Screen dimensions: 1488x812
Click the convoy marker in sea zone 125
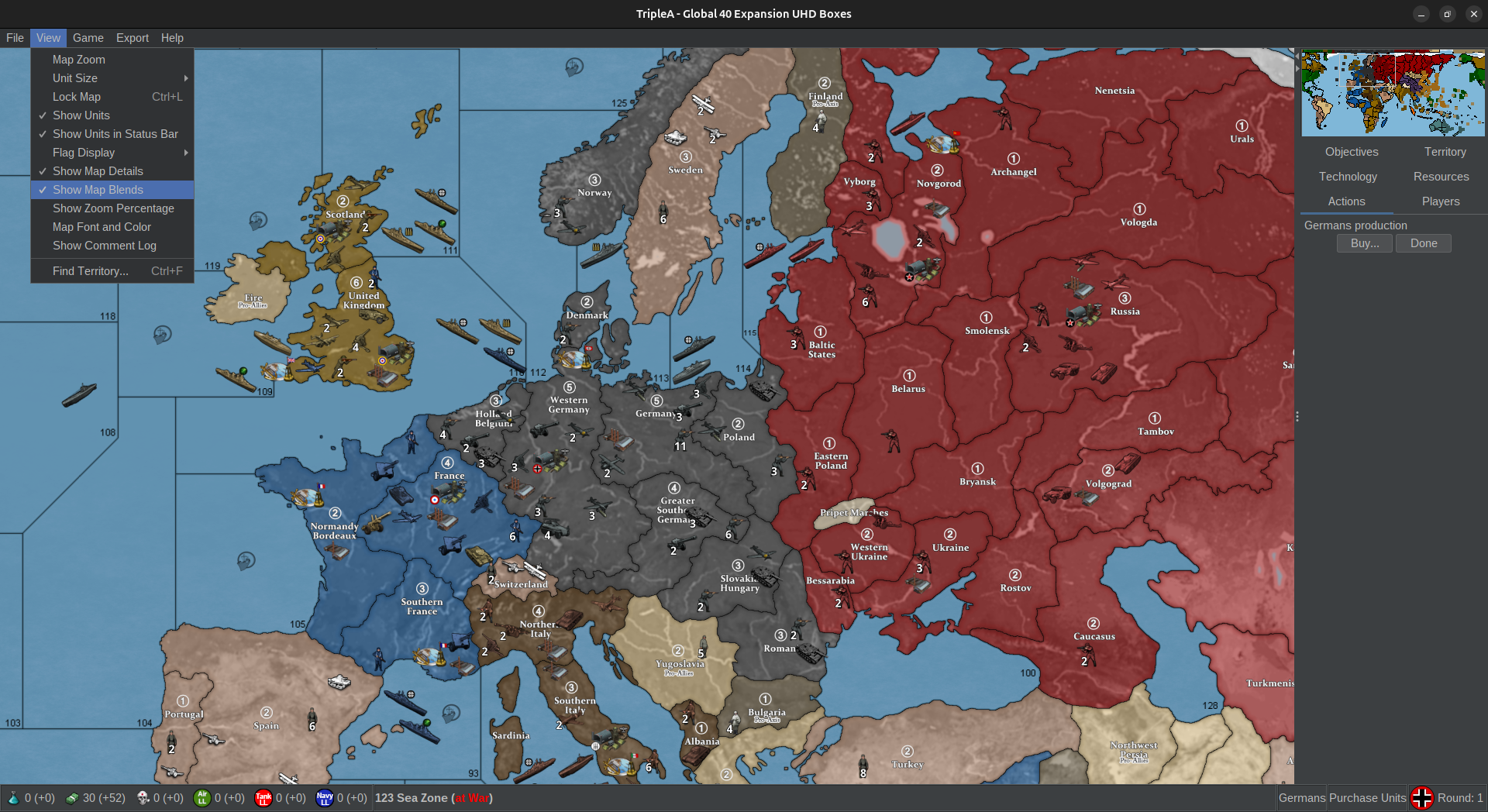574,67
